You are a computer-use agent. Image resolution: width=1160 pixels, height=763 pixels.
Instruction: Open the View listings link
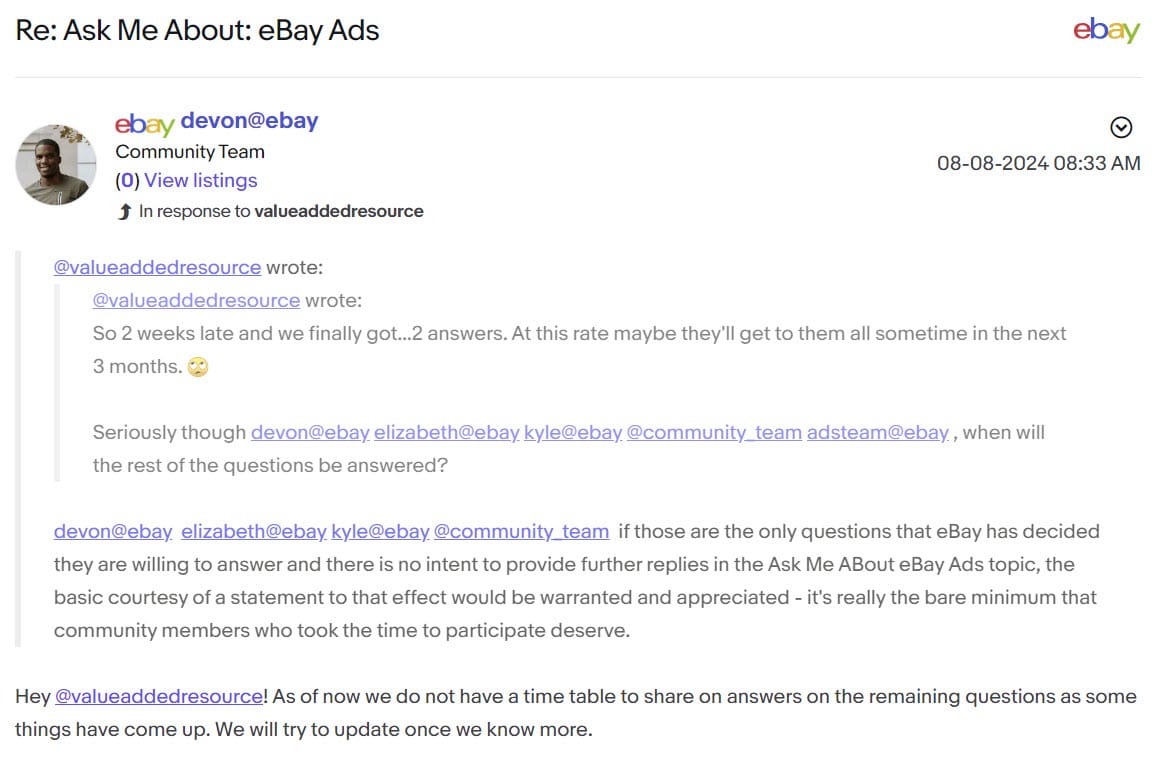[200, 180]
